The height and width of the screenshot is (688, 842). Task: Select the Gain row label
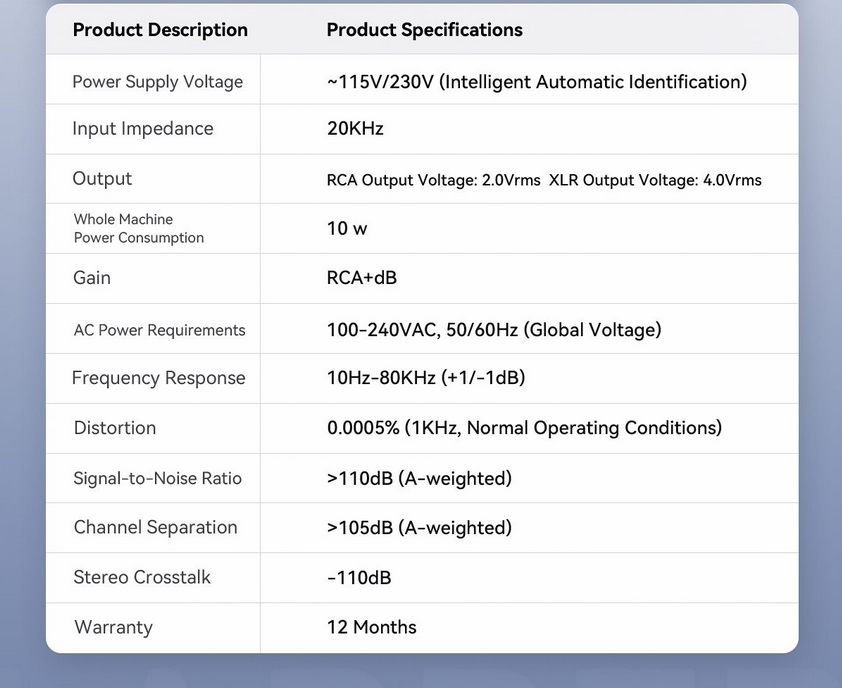(x=91, y=278)
